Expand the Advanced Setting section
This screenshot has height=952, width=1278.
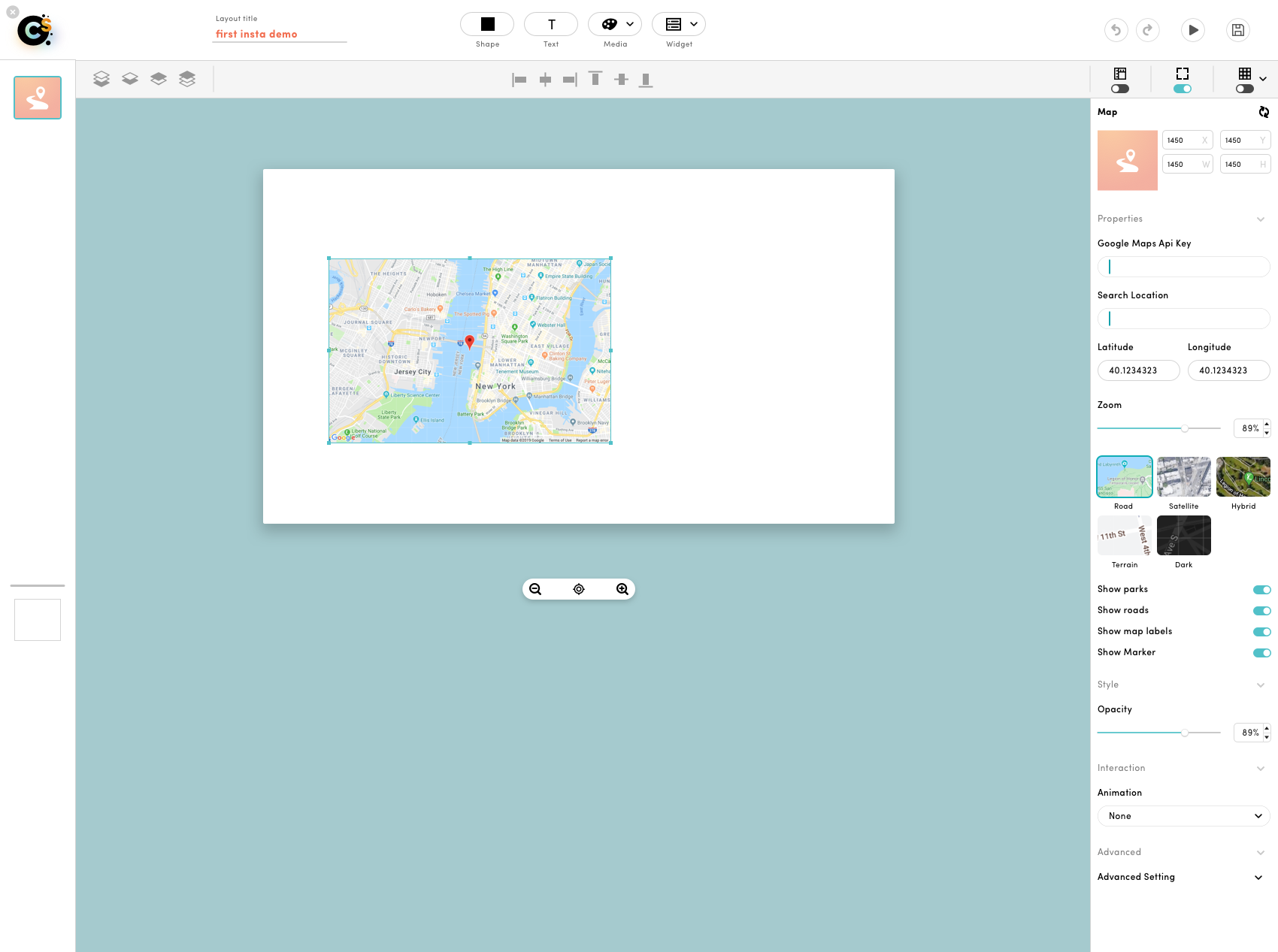pos(1180,877)
